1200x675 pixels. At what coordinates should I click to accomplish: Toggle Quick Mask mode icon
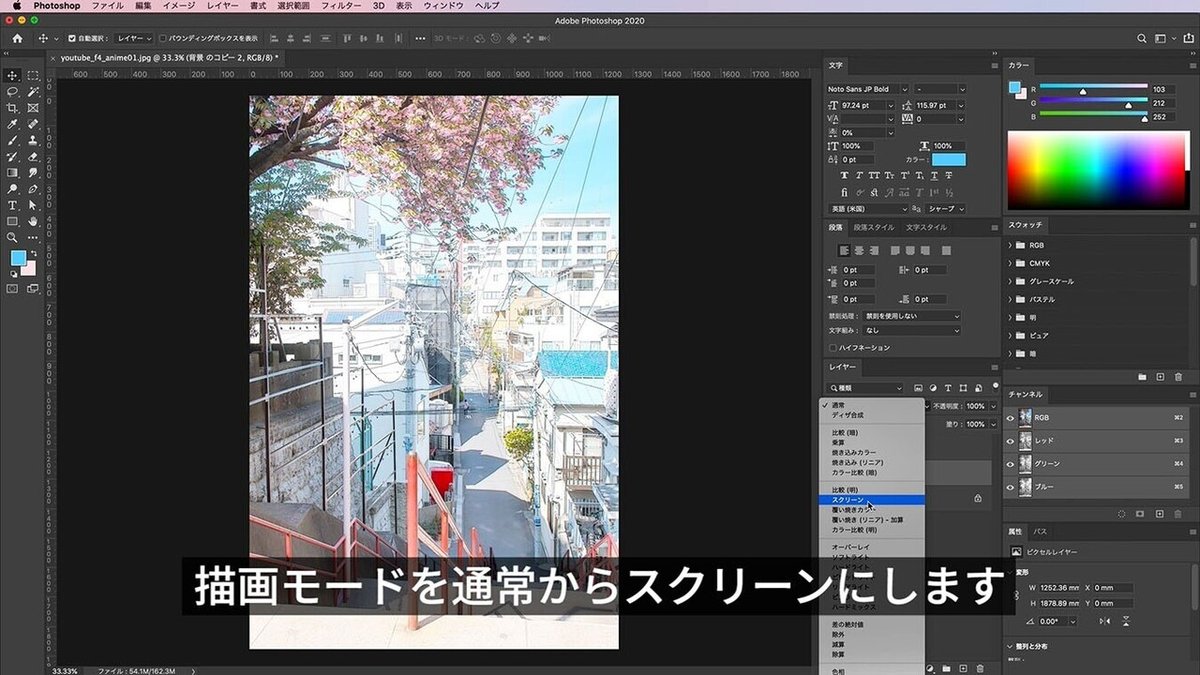tap(12, 288)
